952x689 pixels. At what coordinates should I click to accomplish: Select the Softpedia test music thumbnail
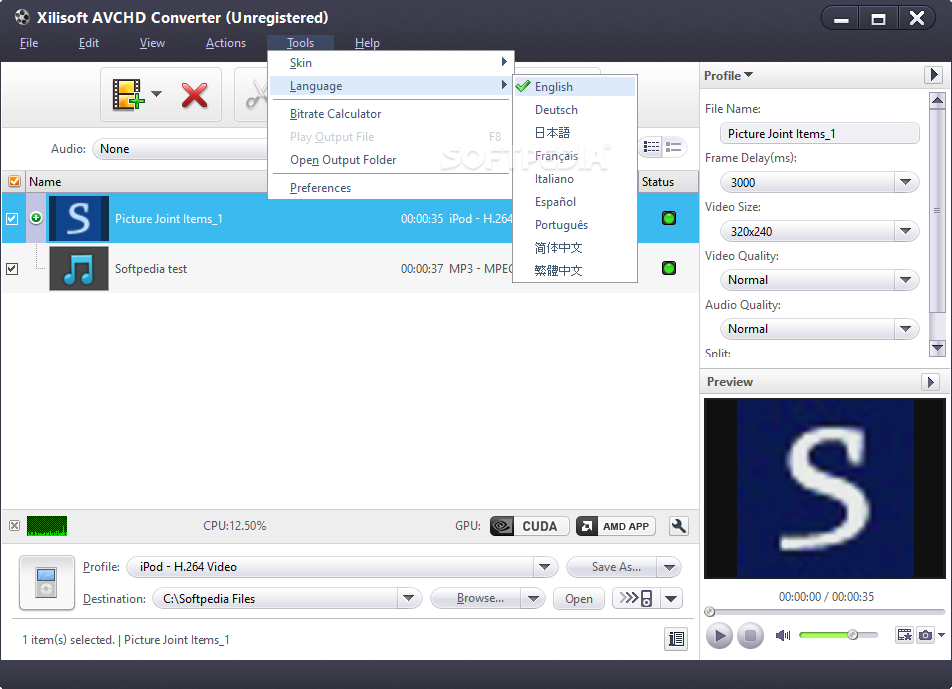point(79,268)
